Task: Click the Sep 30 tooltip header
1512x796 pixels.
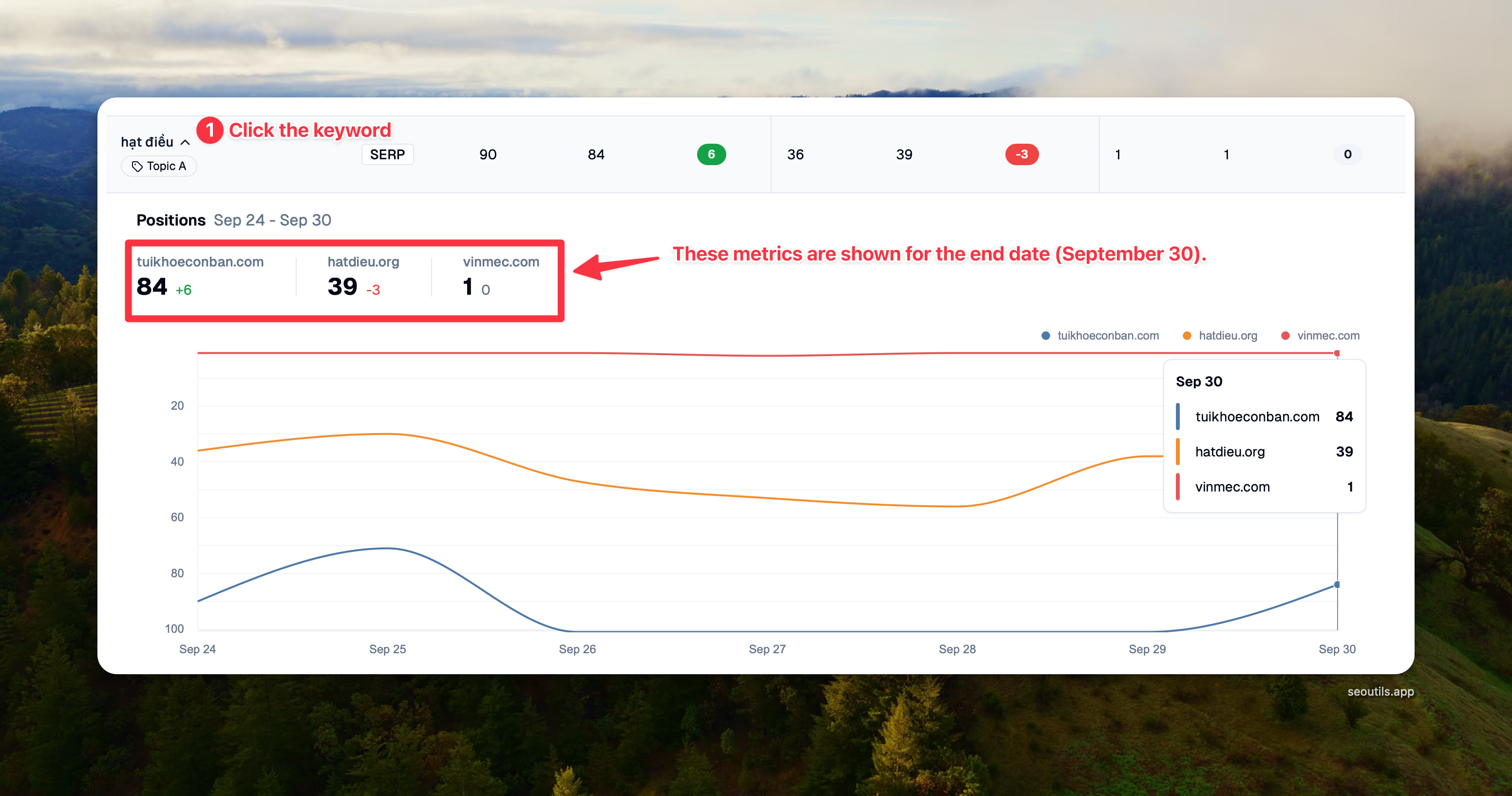Action: pyautogui.click(x=1199, y=381)
